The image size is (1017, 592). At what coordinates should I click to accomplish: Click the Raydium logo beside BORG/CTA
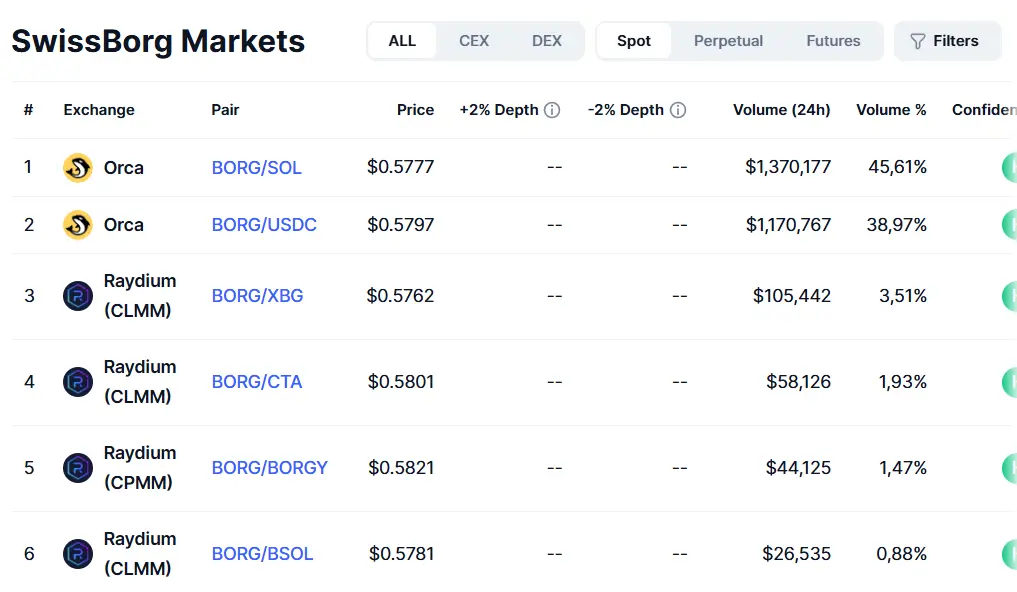click(78, 382)
